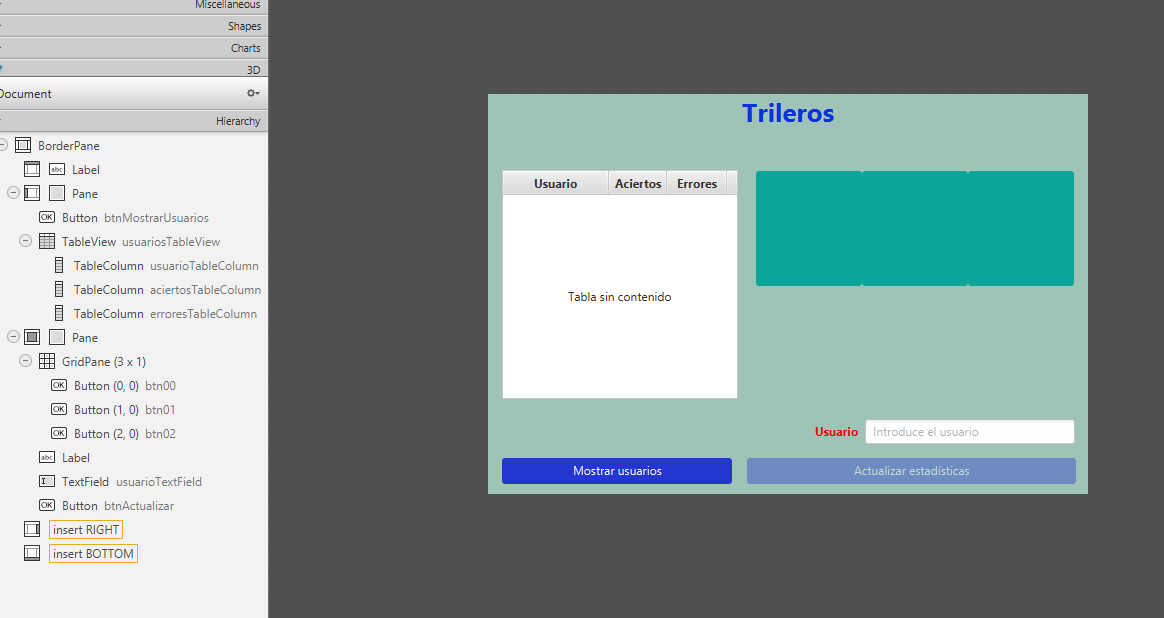Click the Tabla sin contenido placeholder text

pos(619,296)
